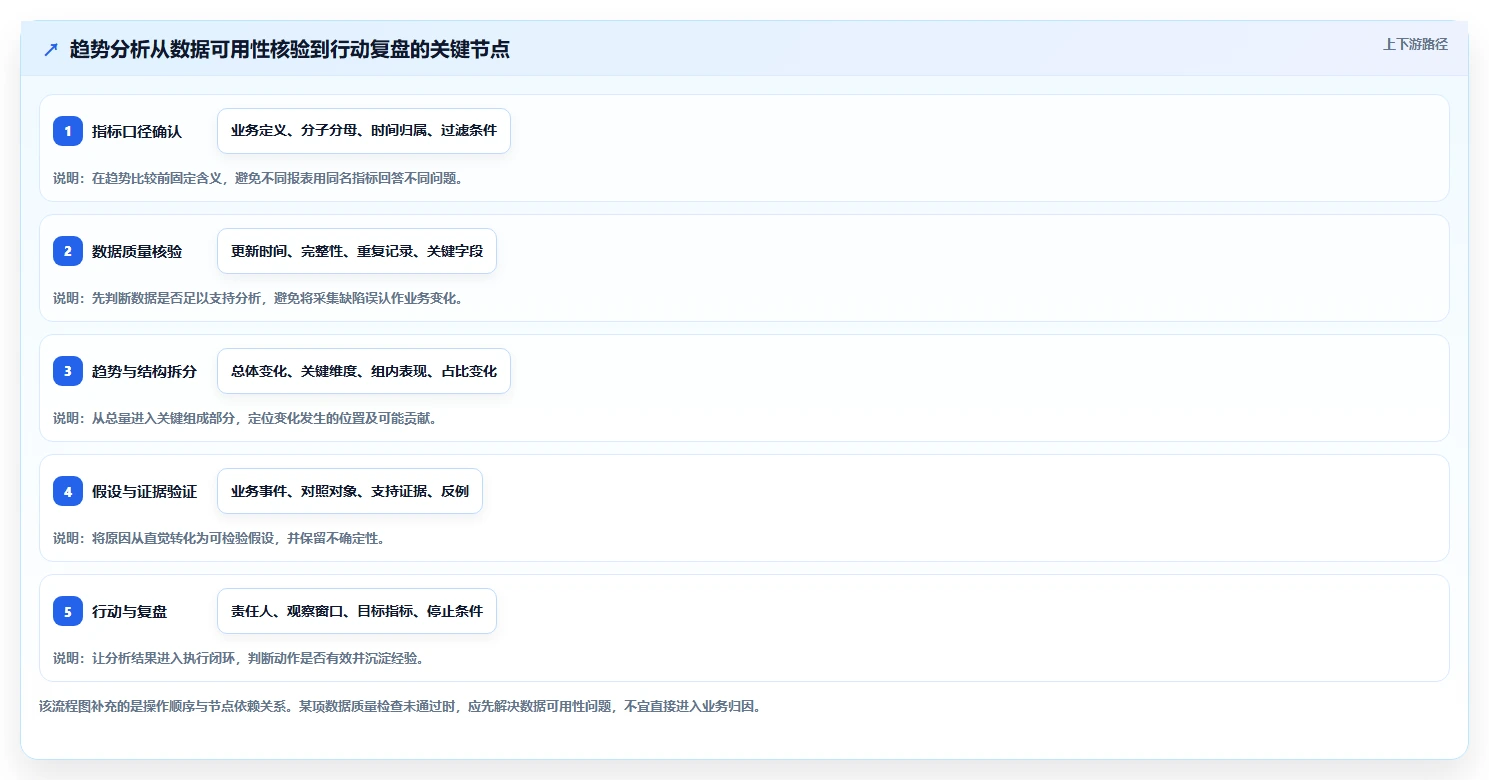Screen dimensions: 1489x780
Task: Click the note starting 说明:从总量进入关键组成部分
Action: 245,418
